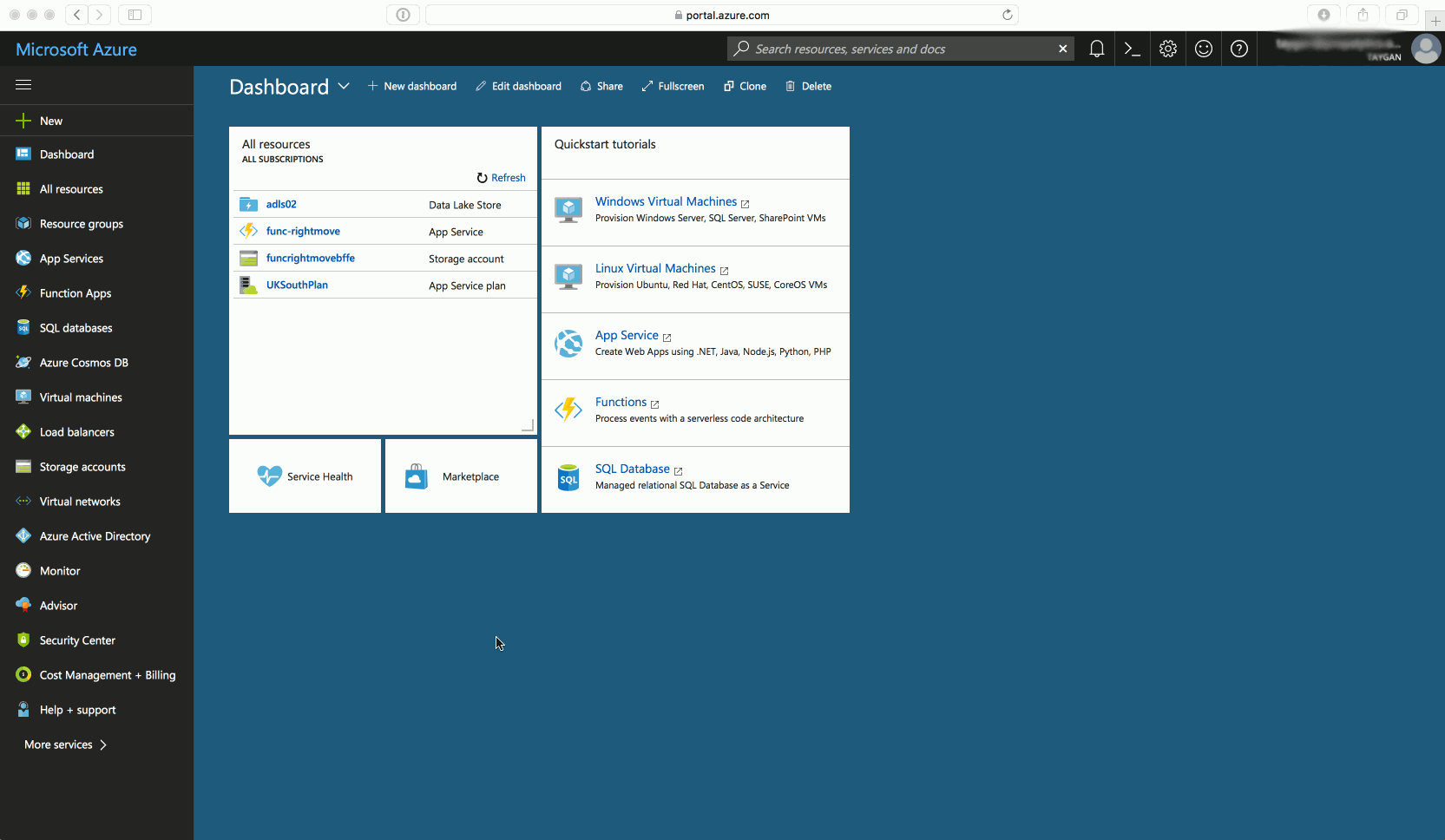The image size is (1445, 840).
Task: Delete the dashboard
Action: click(x=808, y=86)
